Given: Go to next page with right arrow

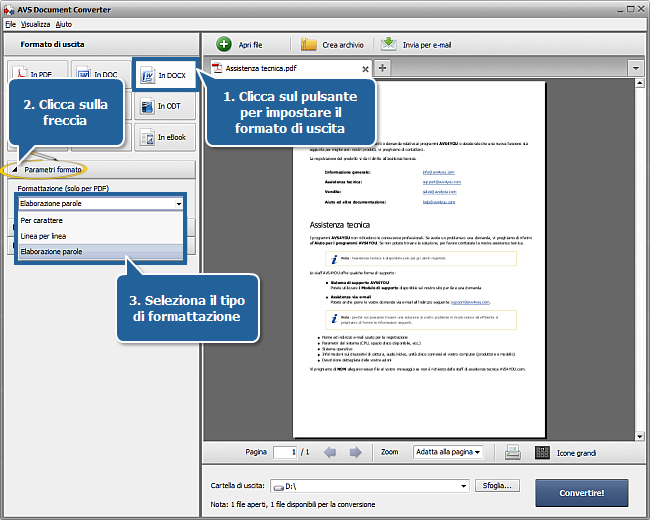Looking at the screenshot, I should [355, 452].
